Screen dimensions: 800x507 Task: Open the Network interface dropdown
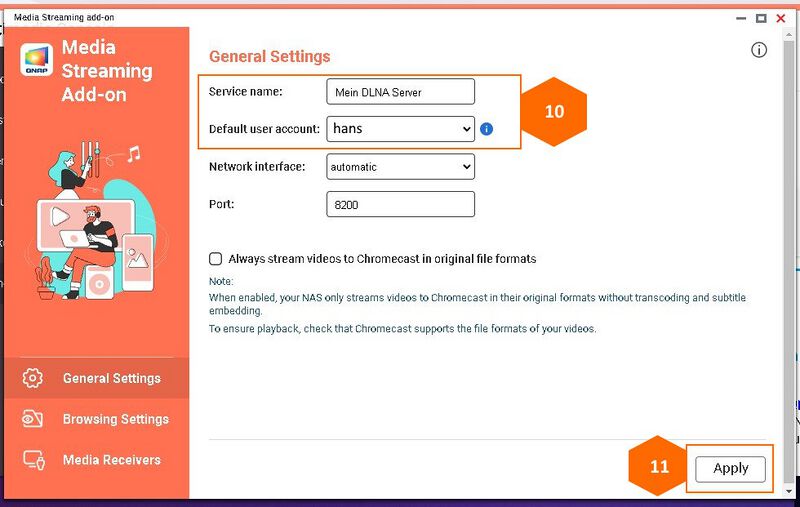pos(401,167)
